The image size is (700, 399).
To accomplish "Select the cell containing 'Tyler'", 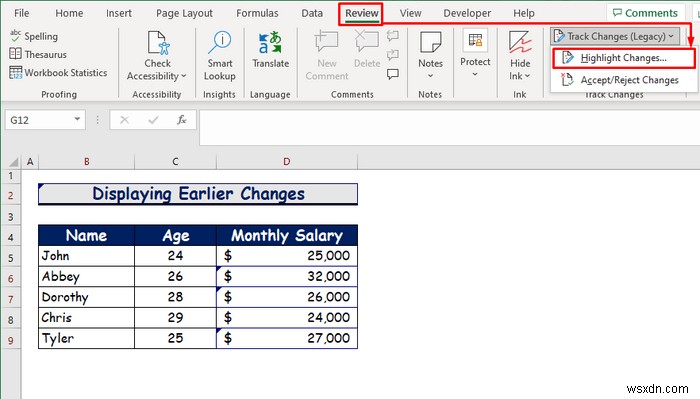I will click(x=86, y=338).
